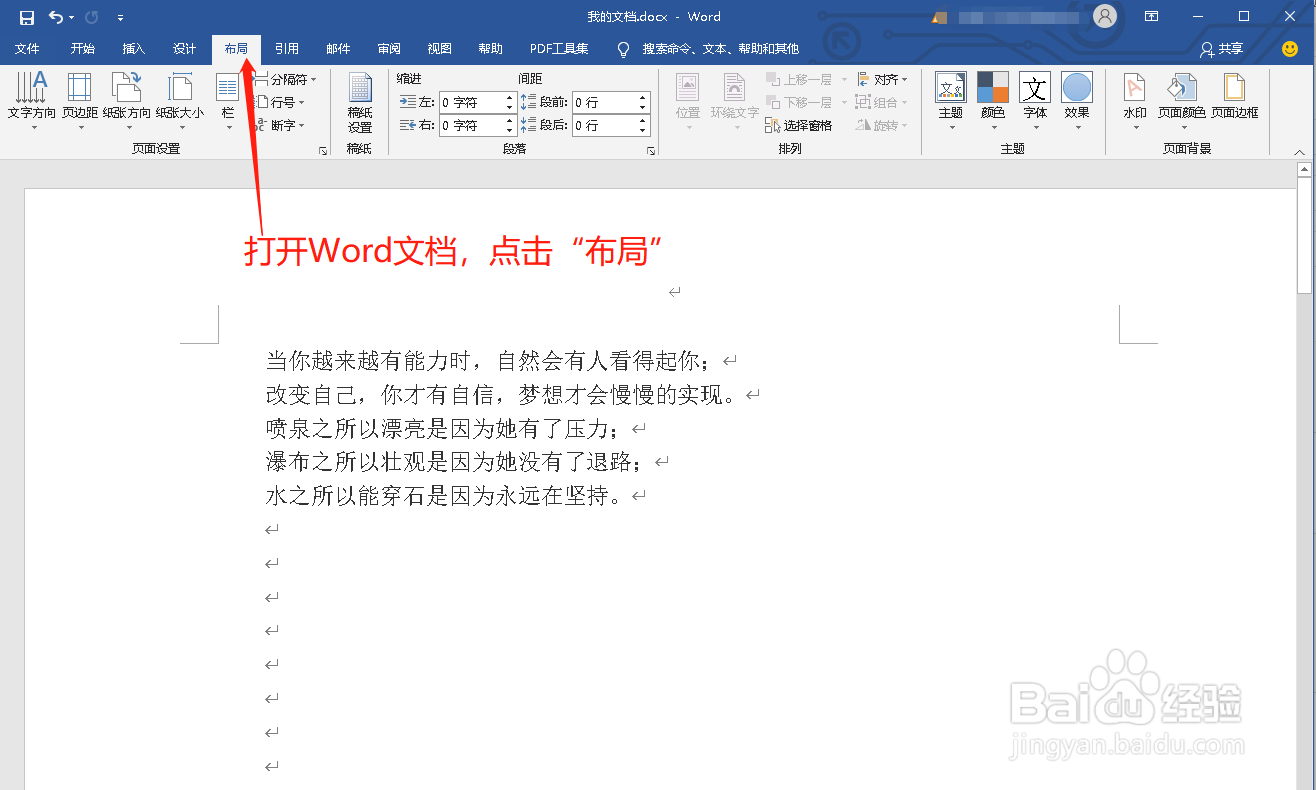The height and width of the screenshot is (790, 1316).
Task: Customize the Quick Access Toolbar
Action: click(120, 17)
